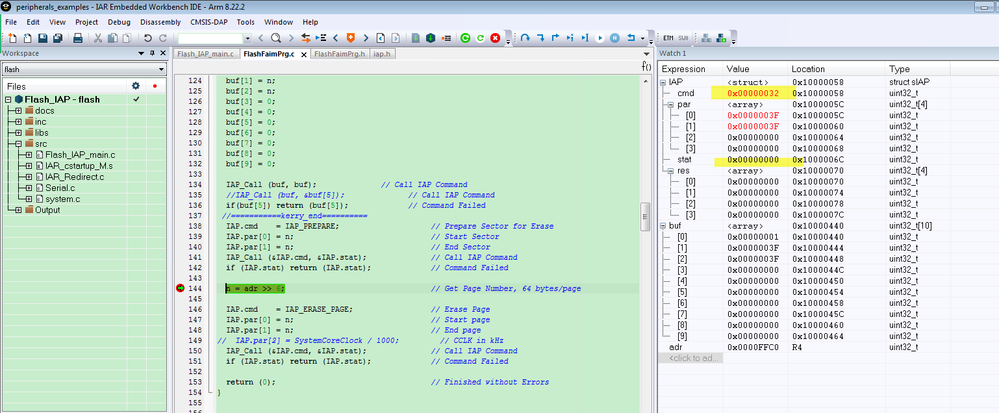This screenshot has width=999, height=413.
Task: Open the flash configuration dropdown in Workspace
Action: pos(161,69)
